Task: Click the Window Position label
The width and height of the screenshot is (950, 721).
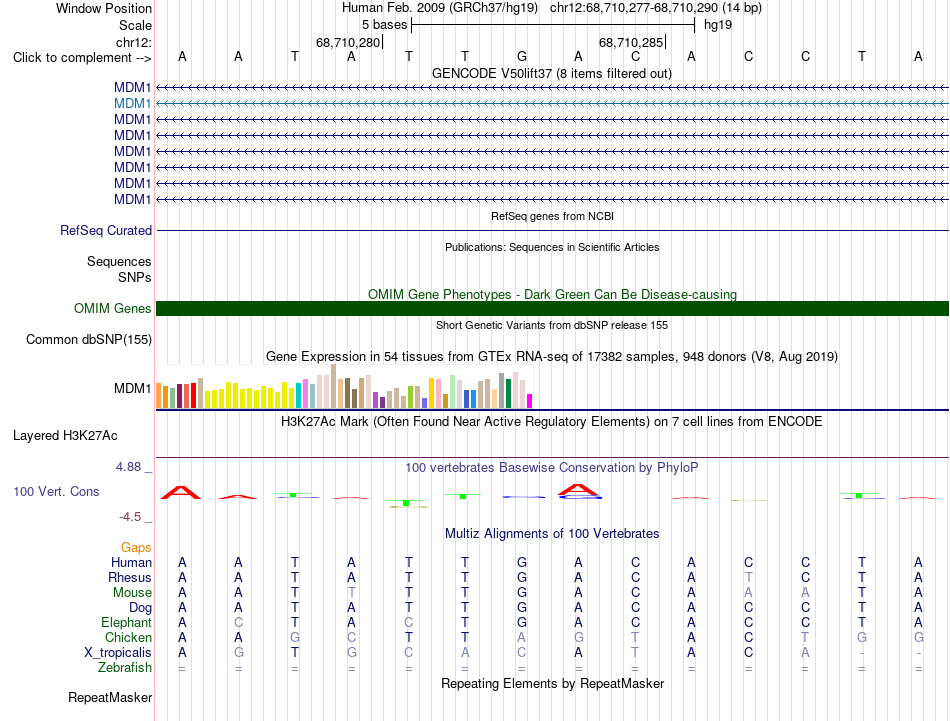Action: (x=104, y=8)
